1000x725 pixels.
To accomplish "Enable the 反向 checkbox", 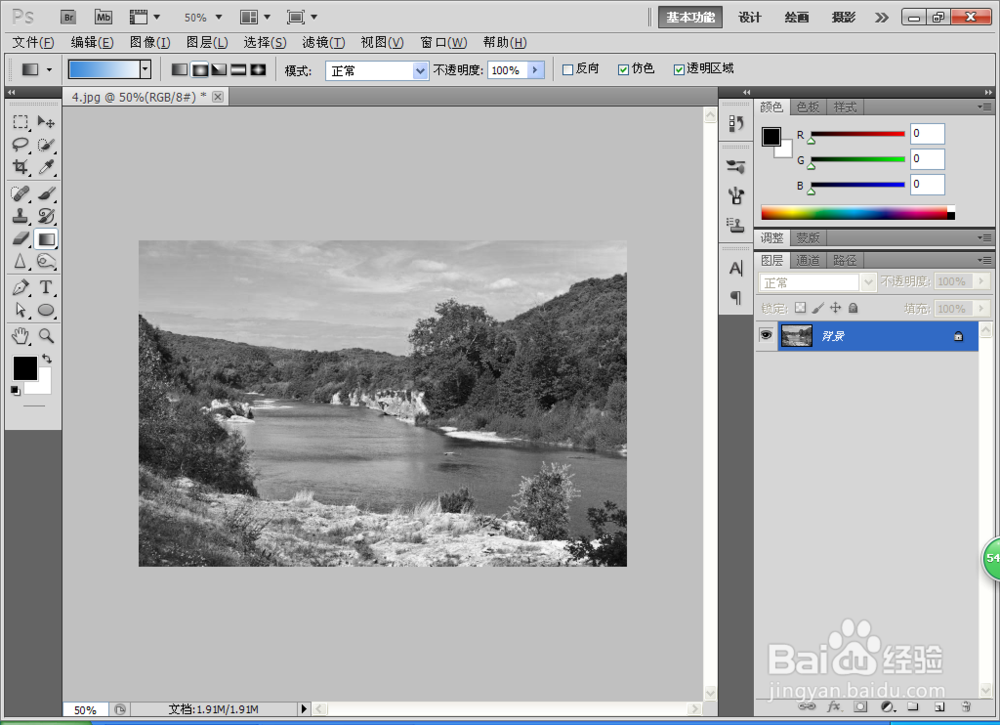I will click(568, 70).
